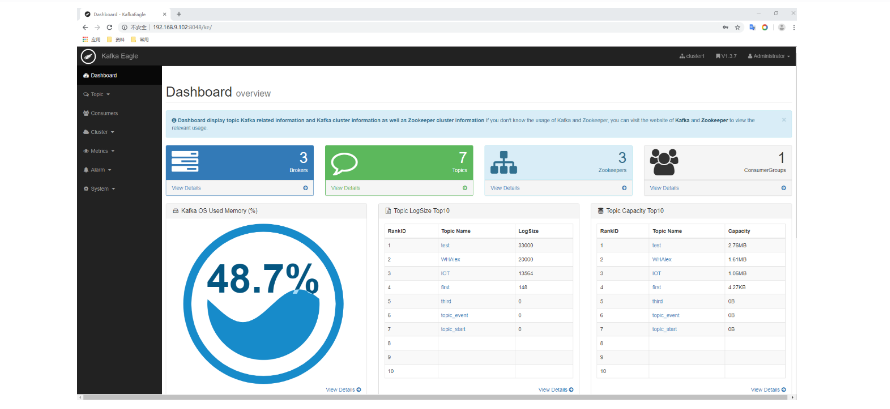890x409 pixels.
Task: Click the Capacity column header
Action: pos(738,231)
